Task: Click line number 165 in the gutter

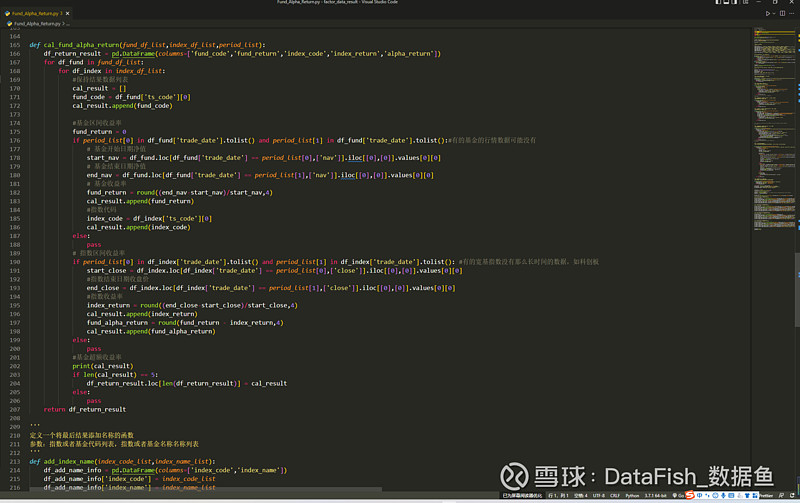Action: (x=15, y=45)
